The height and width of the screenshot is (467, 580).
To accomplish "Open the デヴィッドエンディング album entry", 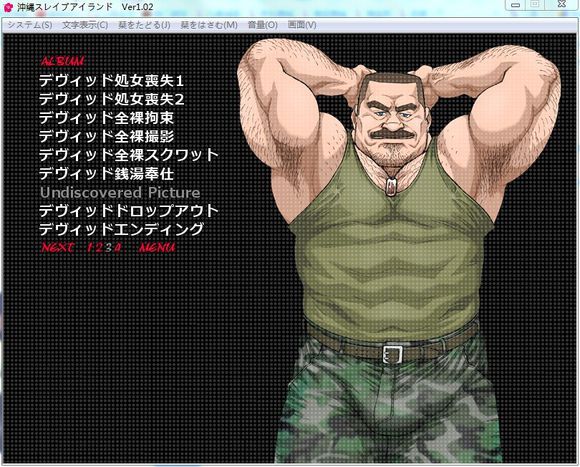I will (121, 229).
